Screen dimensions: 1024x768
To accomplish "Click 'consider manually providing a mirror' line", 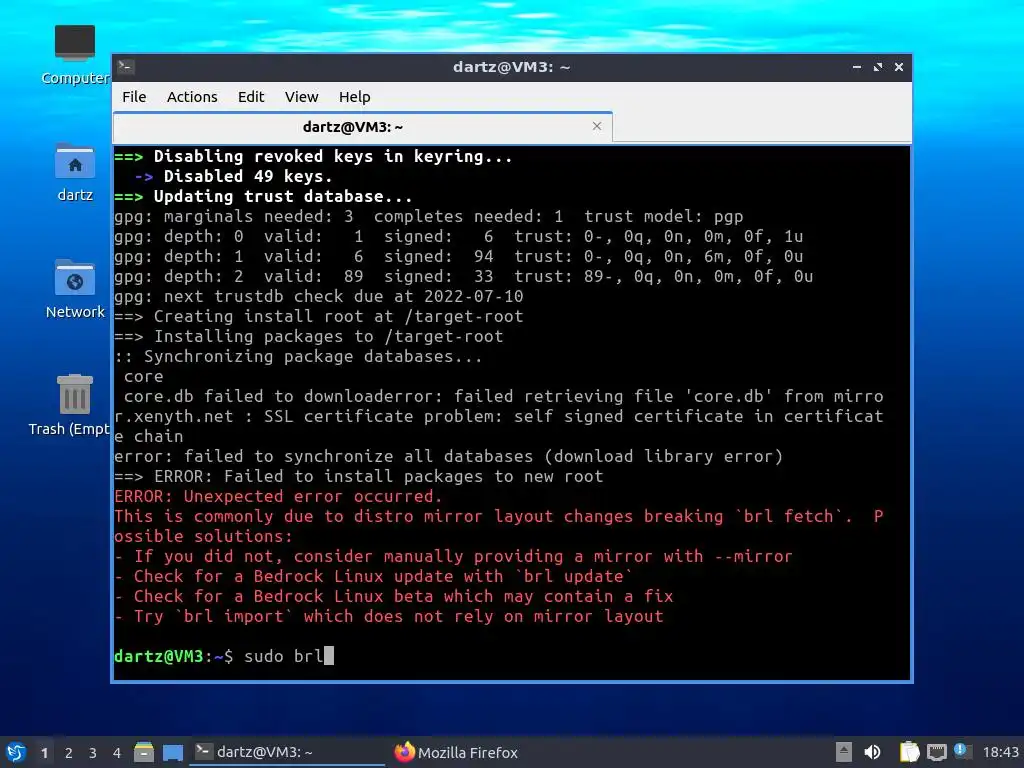I will [x=453, y=556].
